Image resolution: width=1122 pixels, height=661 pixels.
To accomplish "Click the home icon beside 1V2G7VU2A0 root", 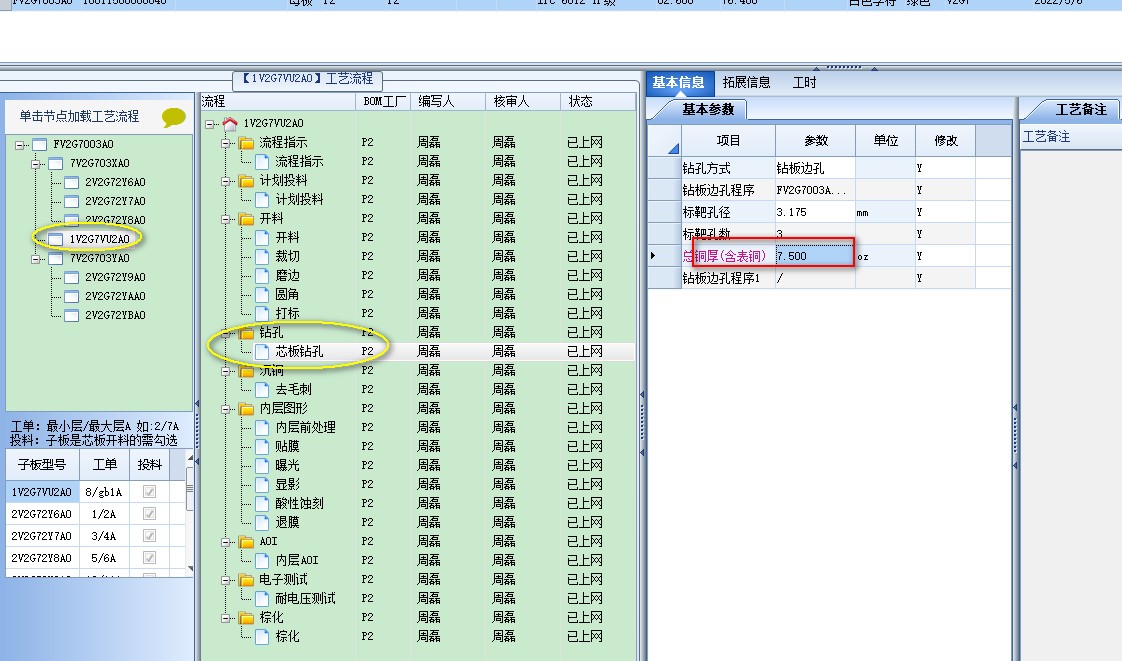I will click(x=230, y=124).
